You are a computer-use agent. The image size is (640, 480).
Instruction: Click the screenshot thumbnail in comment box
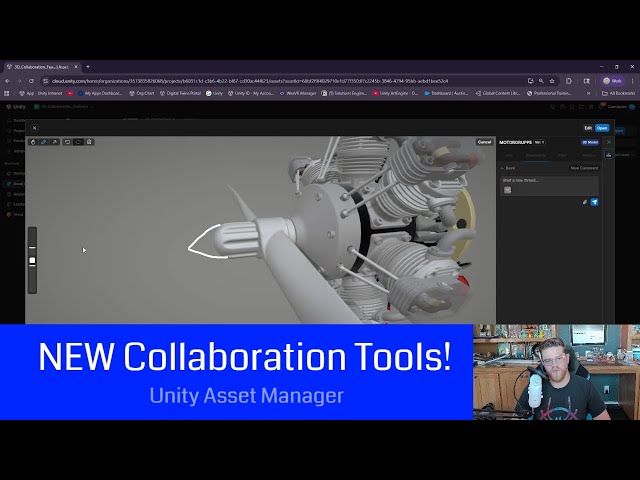tap(507, 190)
